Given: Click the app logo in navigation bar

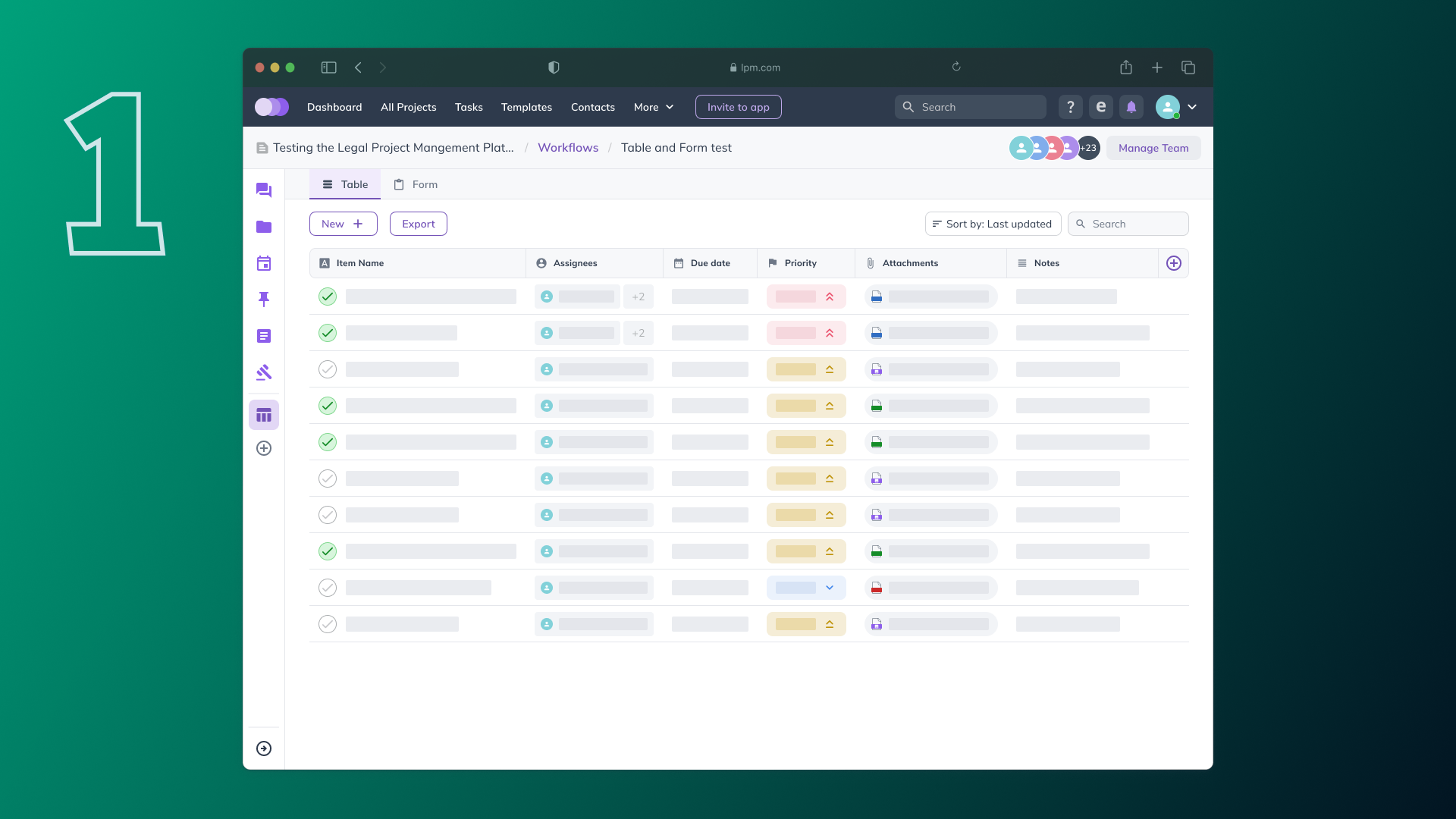Looking at the screenshot, I should pos(271,107).
